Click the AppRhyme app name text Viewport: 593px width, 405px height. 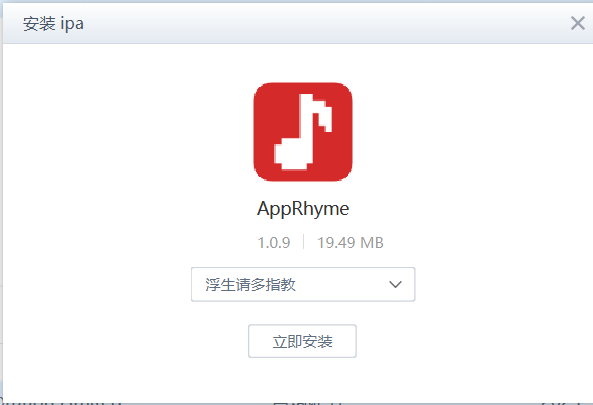click(303, 209)
